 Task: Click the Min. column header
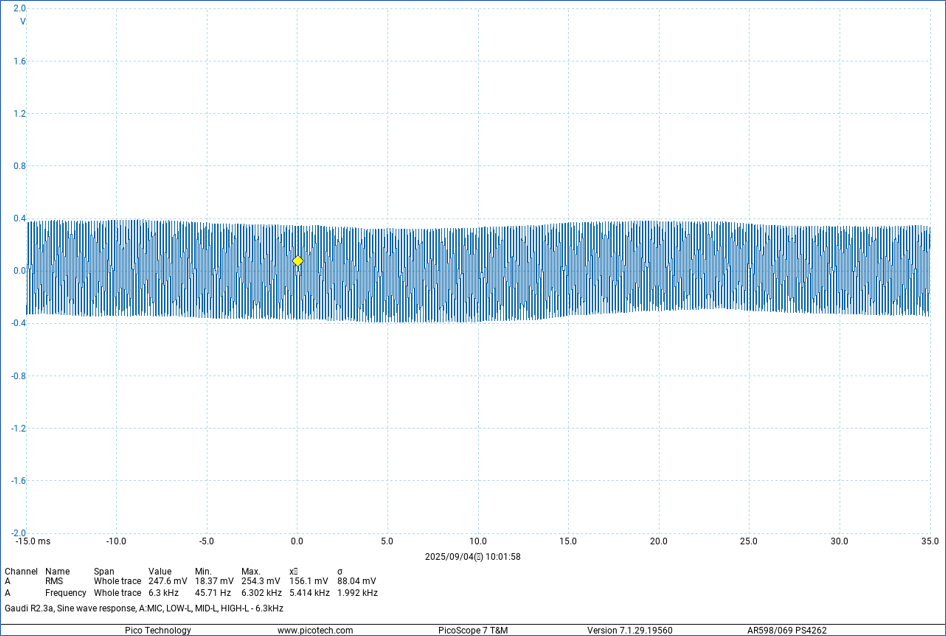click(x=204, y=571)
